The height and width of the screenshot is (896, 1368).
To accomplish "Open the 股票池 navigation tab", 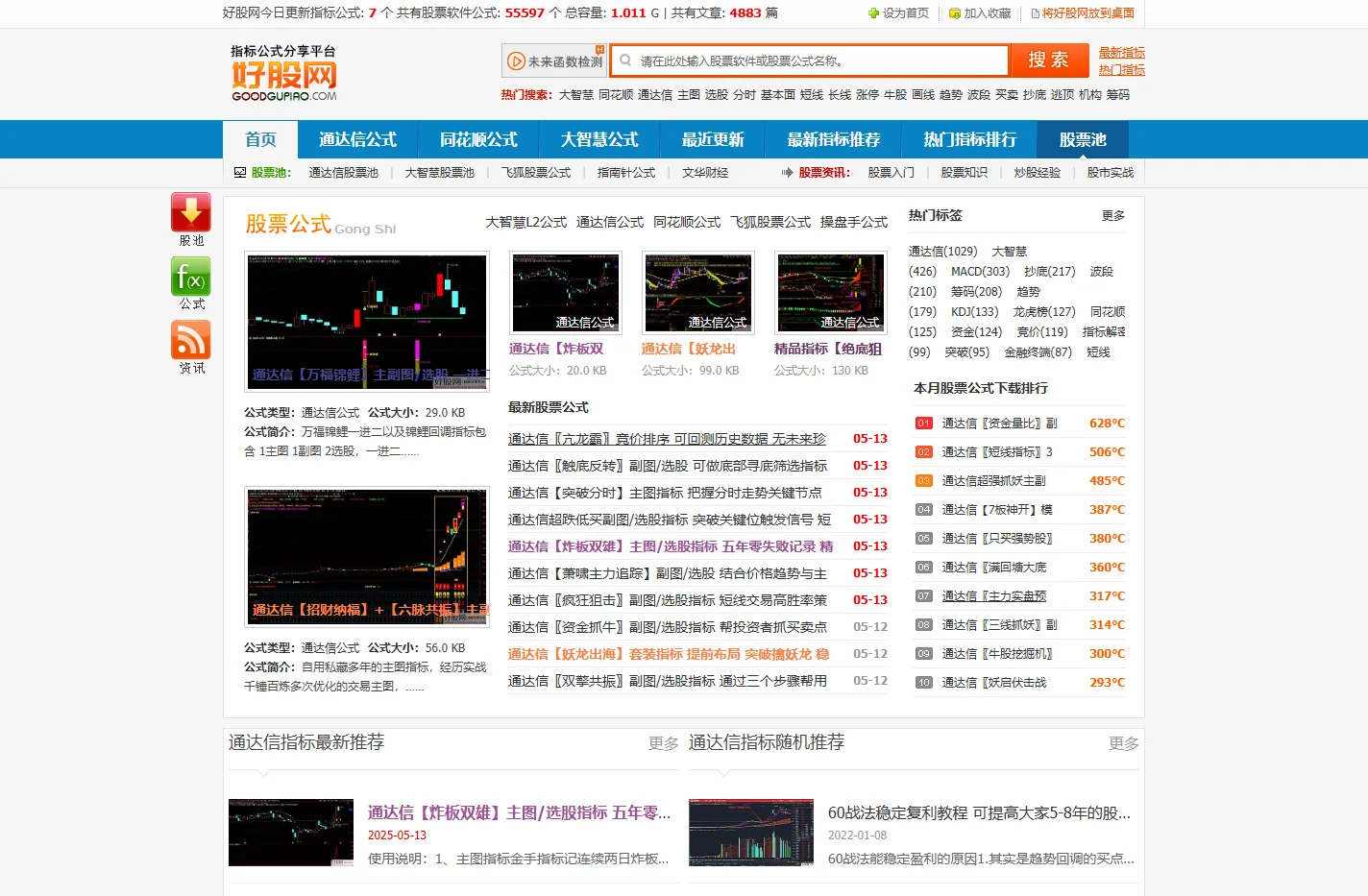I will 1083,139.
